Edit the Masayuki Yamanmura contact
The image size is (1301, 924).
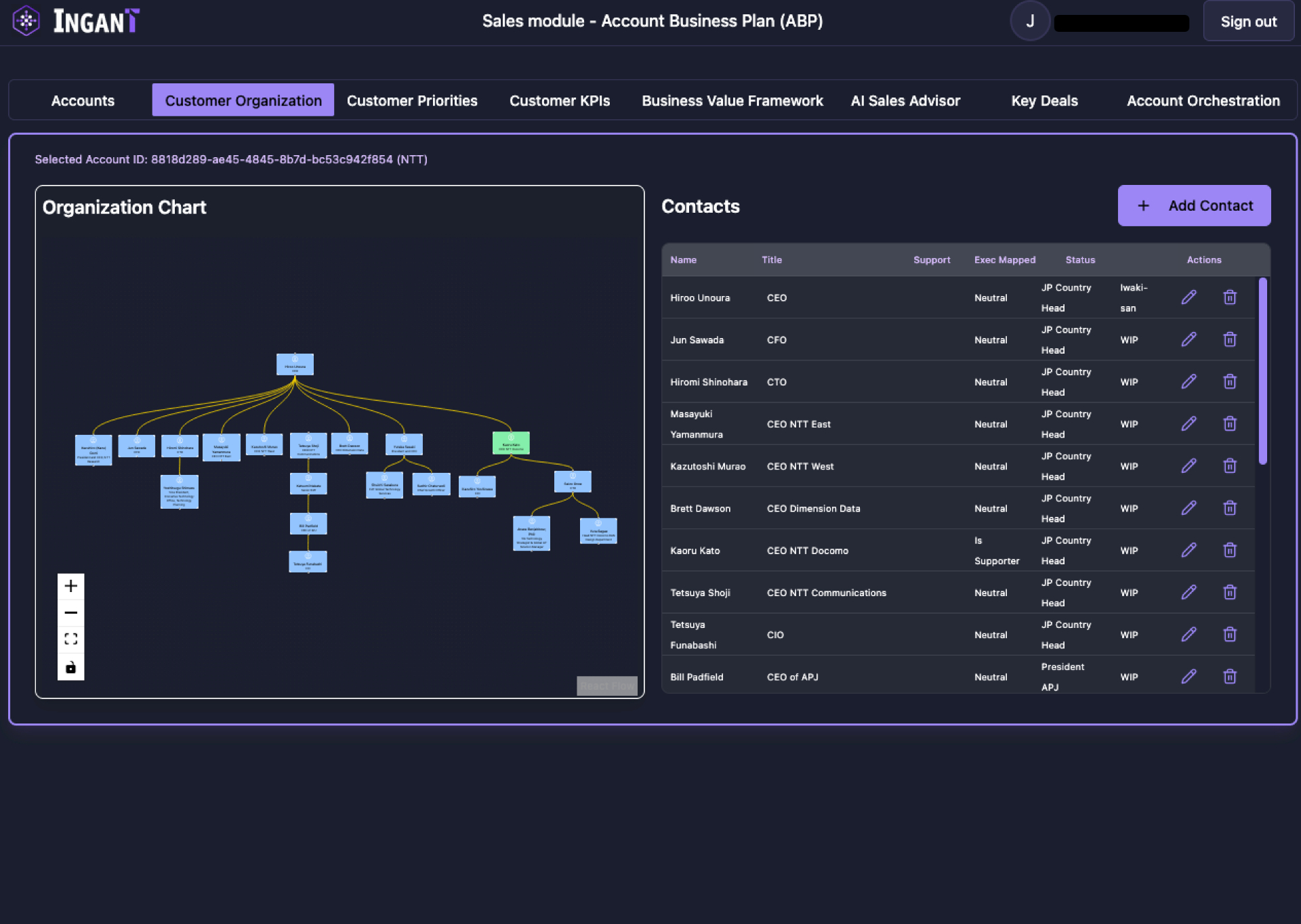[1189, 423]
